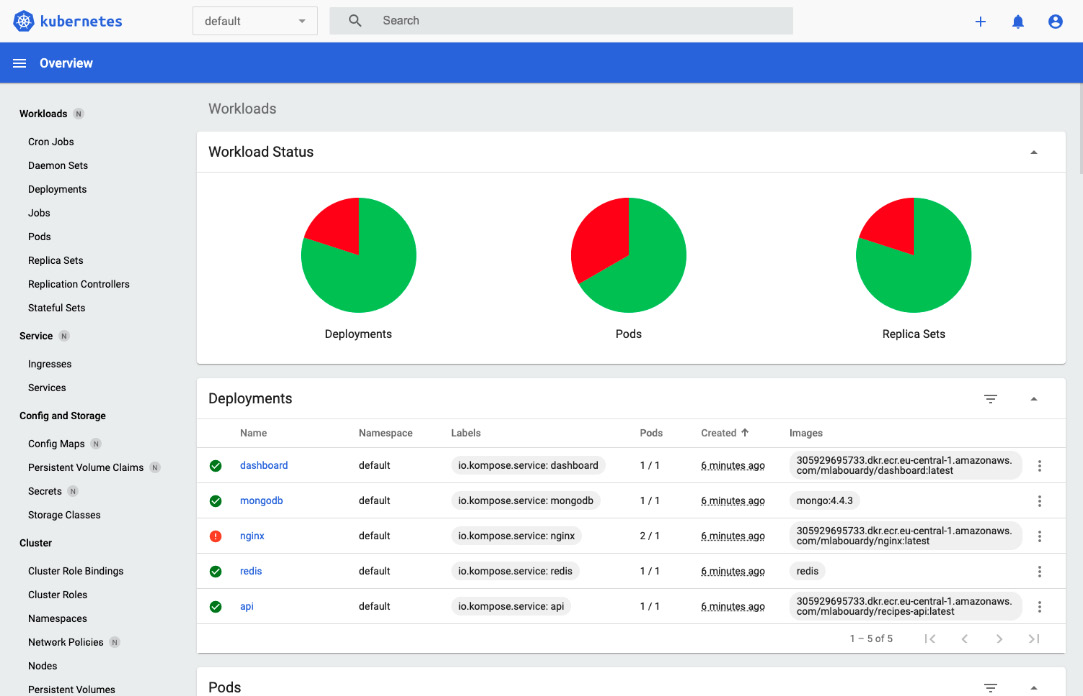
Task: Open Cron Jobs in sidebar
Action: (x=51, y=142)
